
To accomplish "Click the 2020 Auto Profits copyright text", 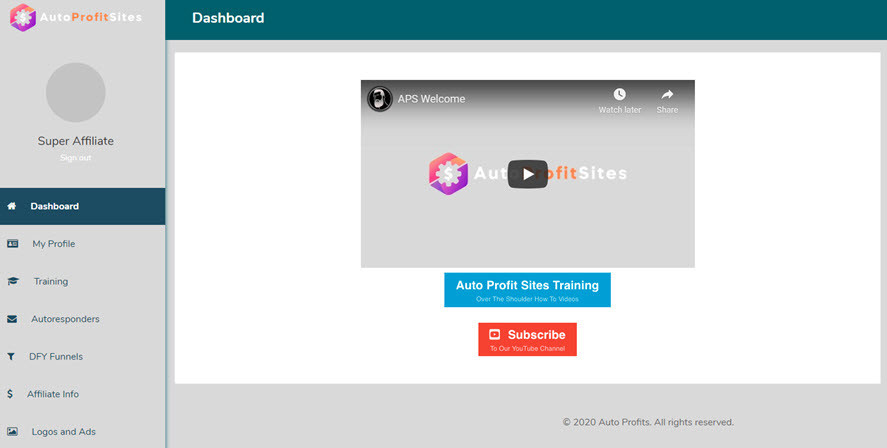I will 648,422.
